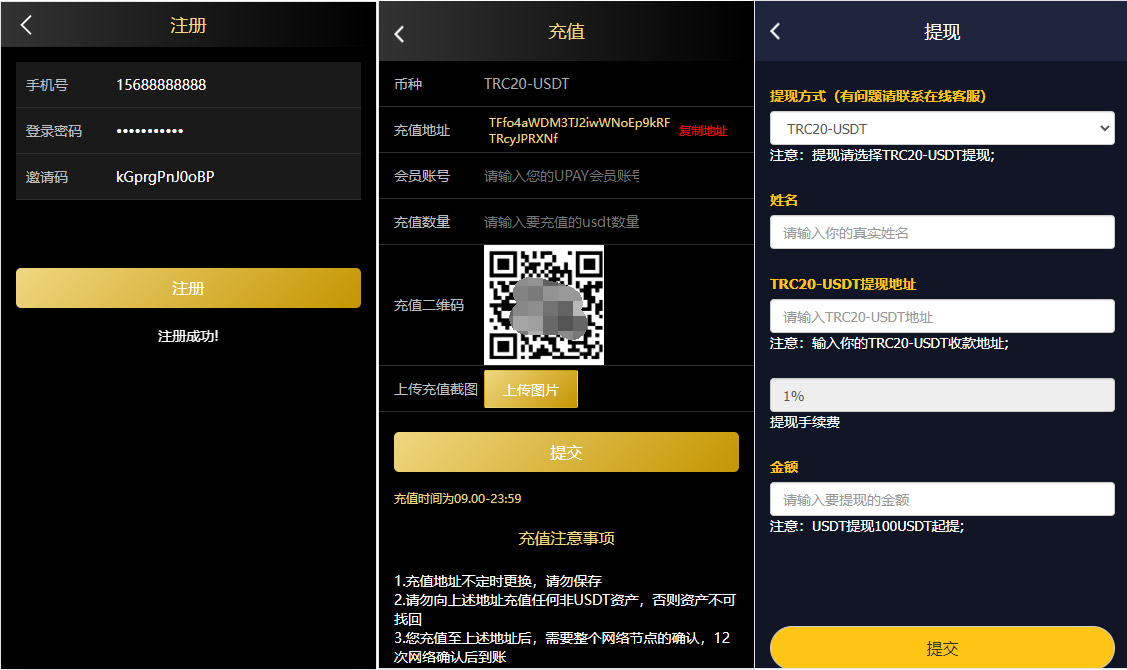Click the 1% withdrawal fee field
The width and height of the screenshot is (1127, 670).
(x=942, y=395)
